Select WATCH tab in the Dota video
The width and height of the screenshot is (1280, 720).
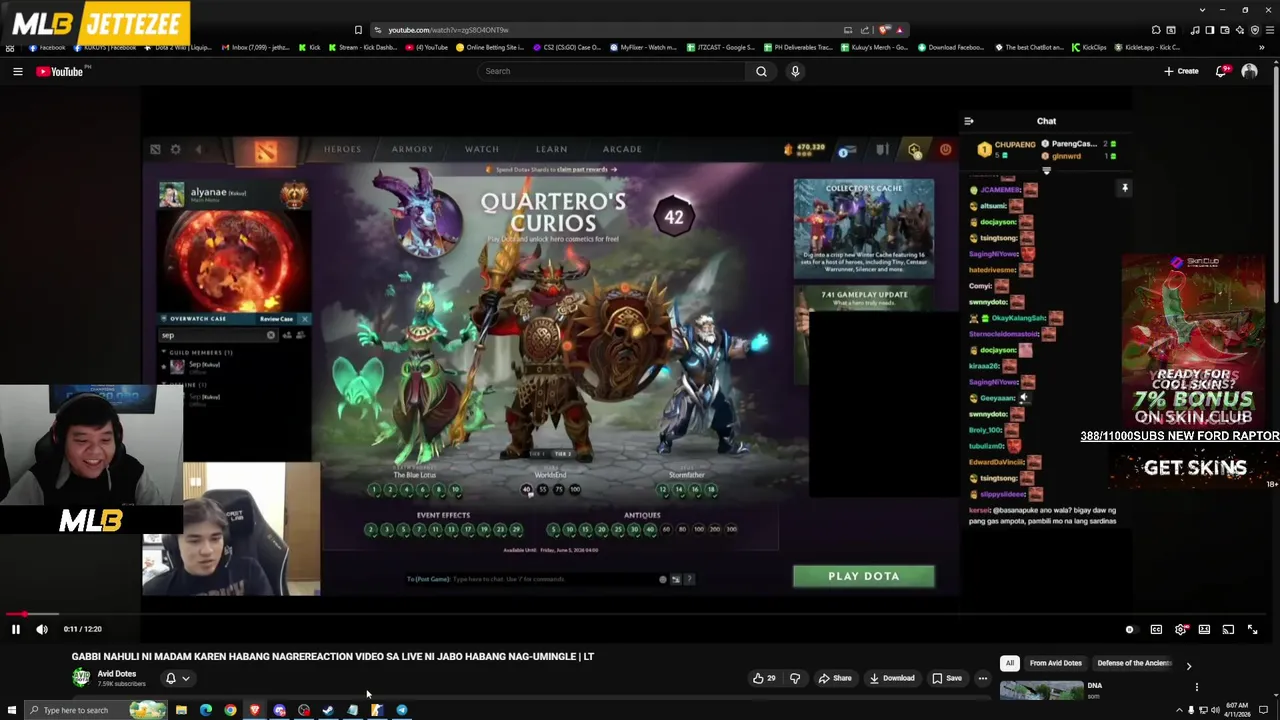(482, 149)
